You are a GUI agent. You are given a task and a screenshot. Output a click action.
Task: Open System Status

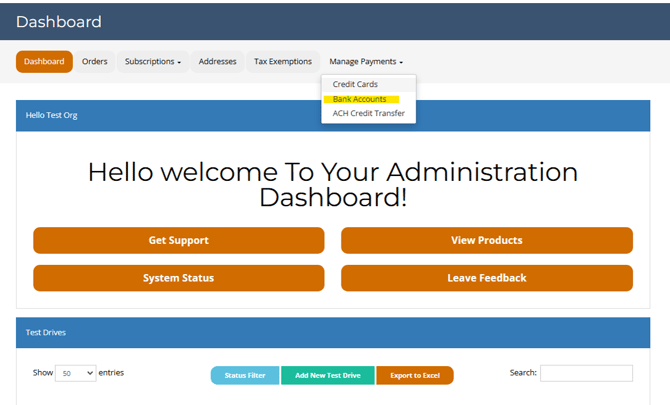(x=179, y=278)
